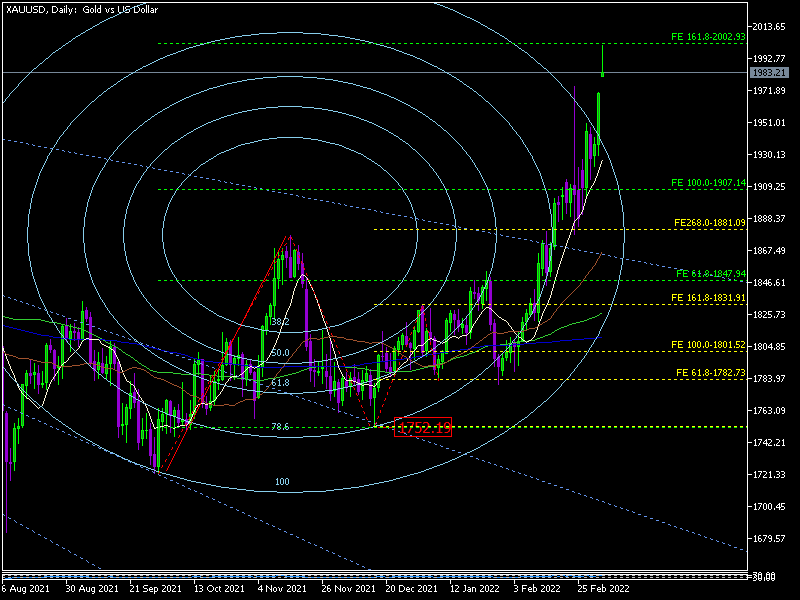The width and height of the screenshot is (800, 600).
Task: Click the red 1752.19 price label
Action: [x=424, y=428]
